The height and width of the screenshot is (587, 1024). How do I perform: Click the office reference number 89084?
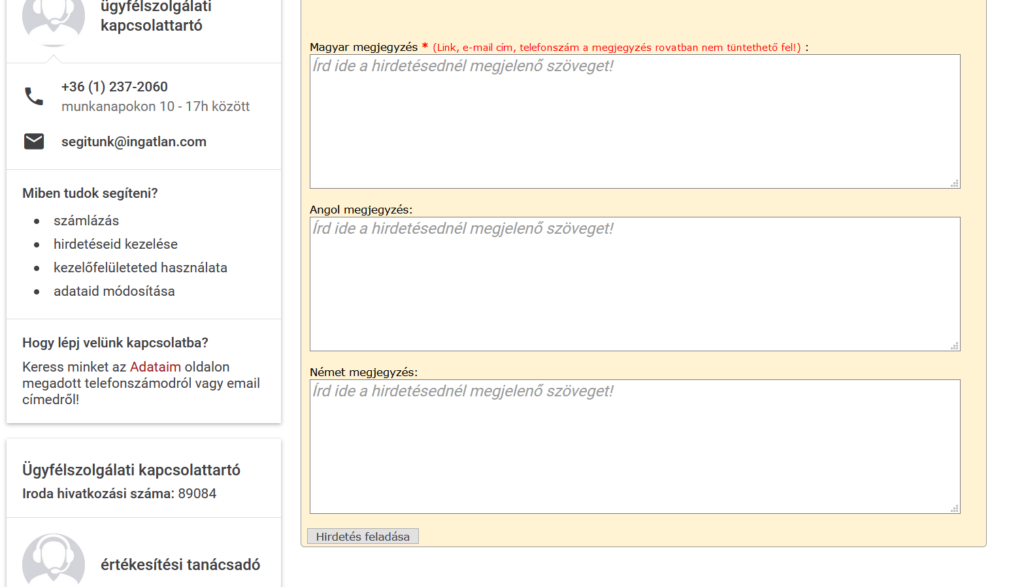pyautogui.click(x=197, y=493)
